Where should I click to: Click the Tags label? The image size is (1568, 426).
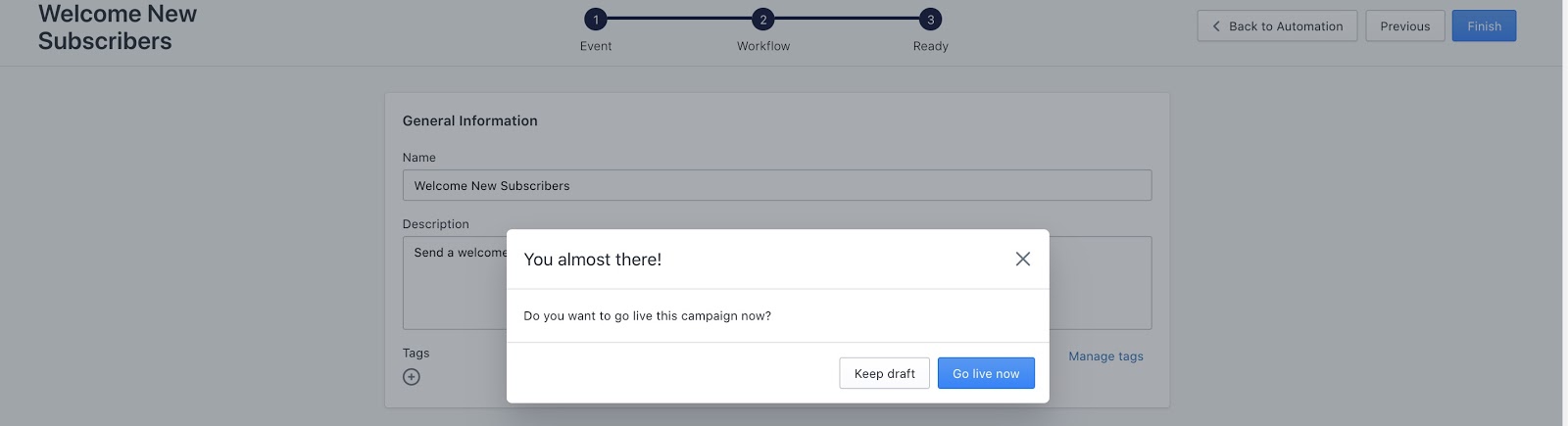coord(416,353)
